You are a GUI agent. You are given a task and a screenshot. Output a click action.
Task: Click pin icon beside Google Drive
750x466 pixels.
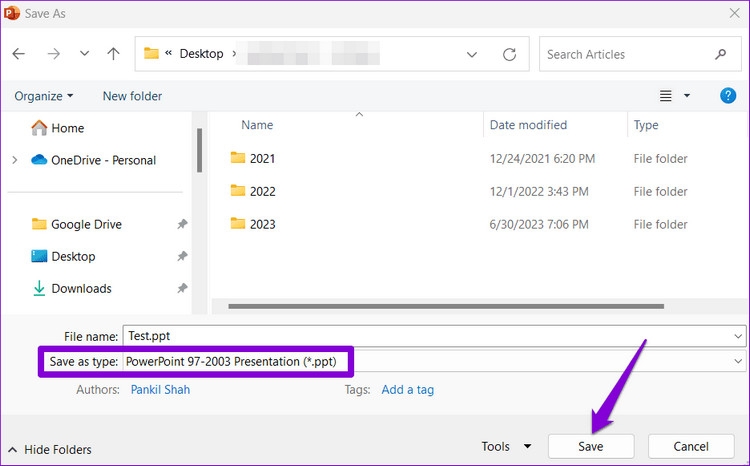[182, 224]
